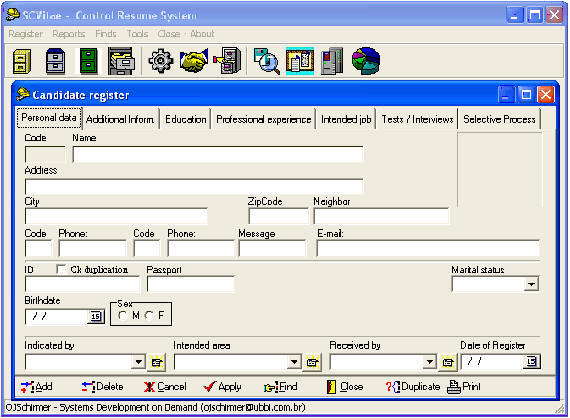Image resolution: width=570 pixels, height=418 pixels.
Task: Click the lookup icon beside Received by
Action: [448, 362]
